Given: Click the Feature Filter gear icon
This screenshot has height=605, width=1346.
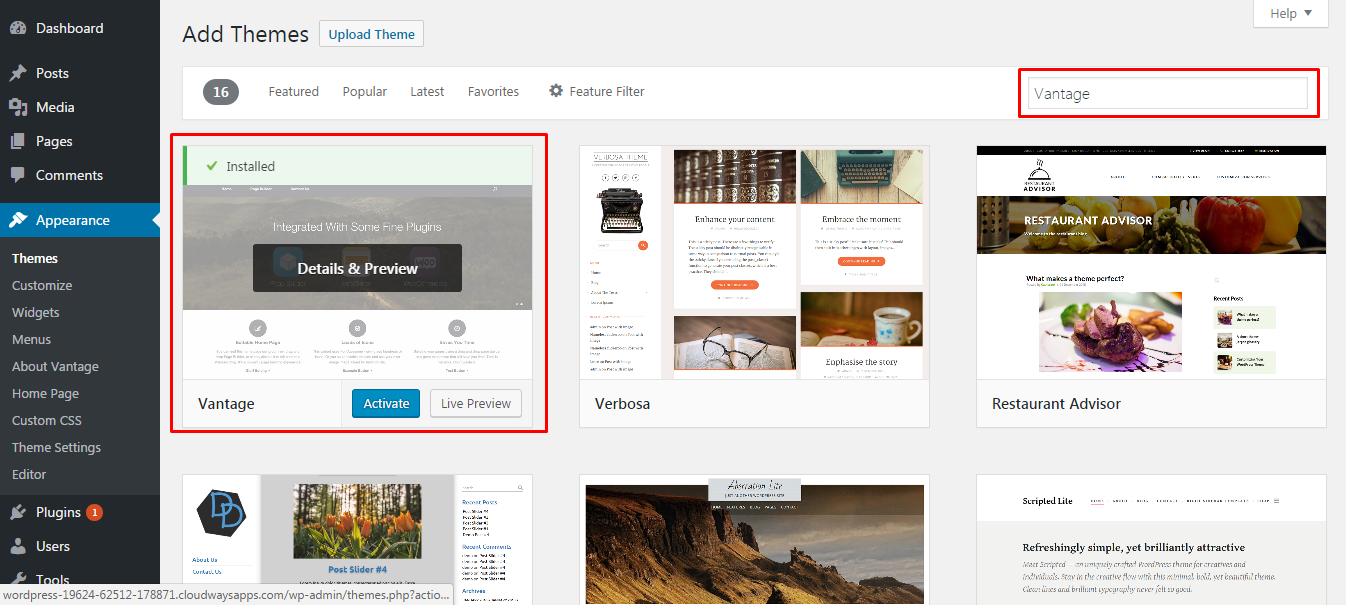Looking at the screenshot, I should tap(556, 91).
